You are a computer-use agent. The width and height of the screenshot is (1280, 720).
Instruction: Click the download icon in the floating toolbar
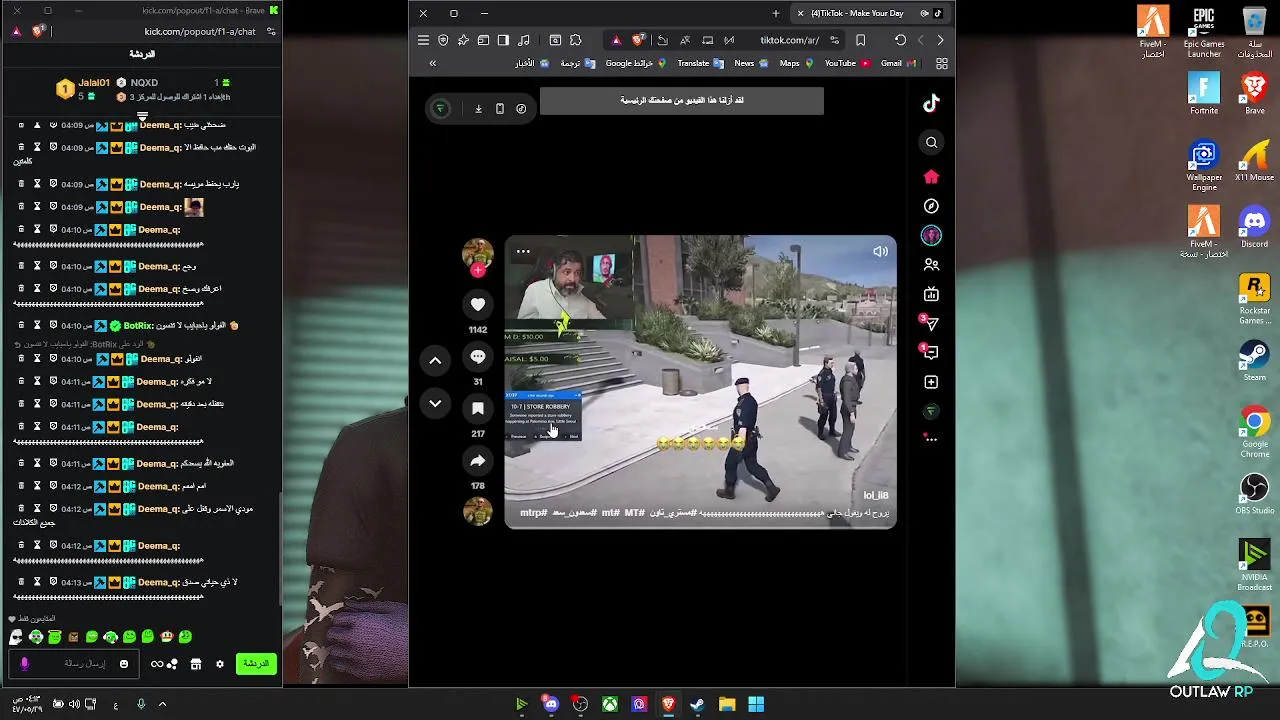click(478, 109)
